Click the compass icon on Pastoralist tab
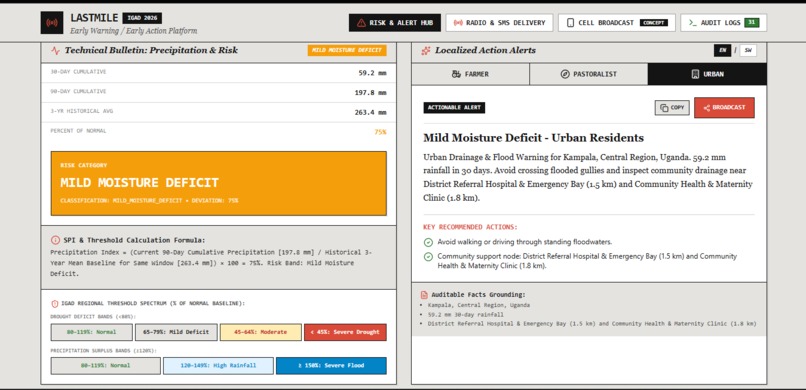The height and width of the screenshot is (390, 806). [x=565, y=74]
